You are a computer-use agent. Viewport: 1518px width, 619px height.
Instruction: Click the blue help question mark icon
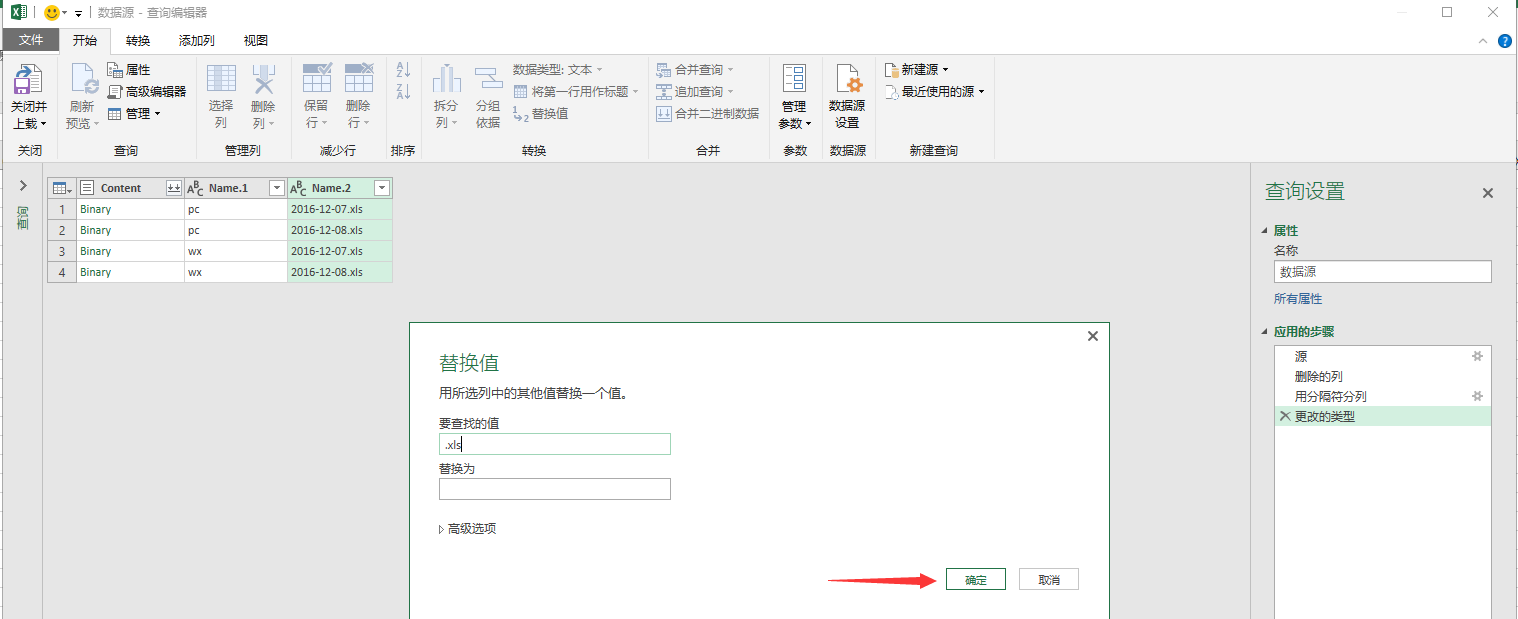click(1503, 41)
